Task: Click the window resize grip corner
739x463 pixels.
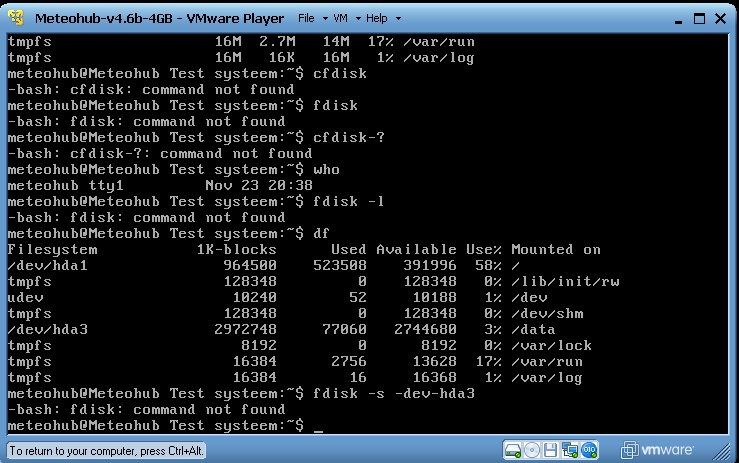Action: [x=722, y=452]
